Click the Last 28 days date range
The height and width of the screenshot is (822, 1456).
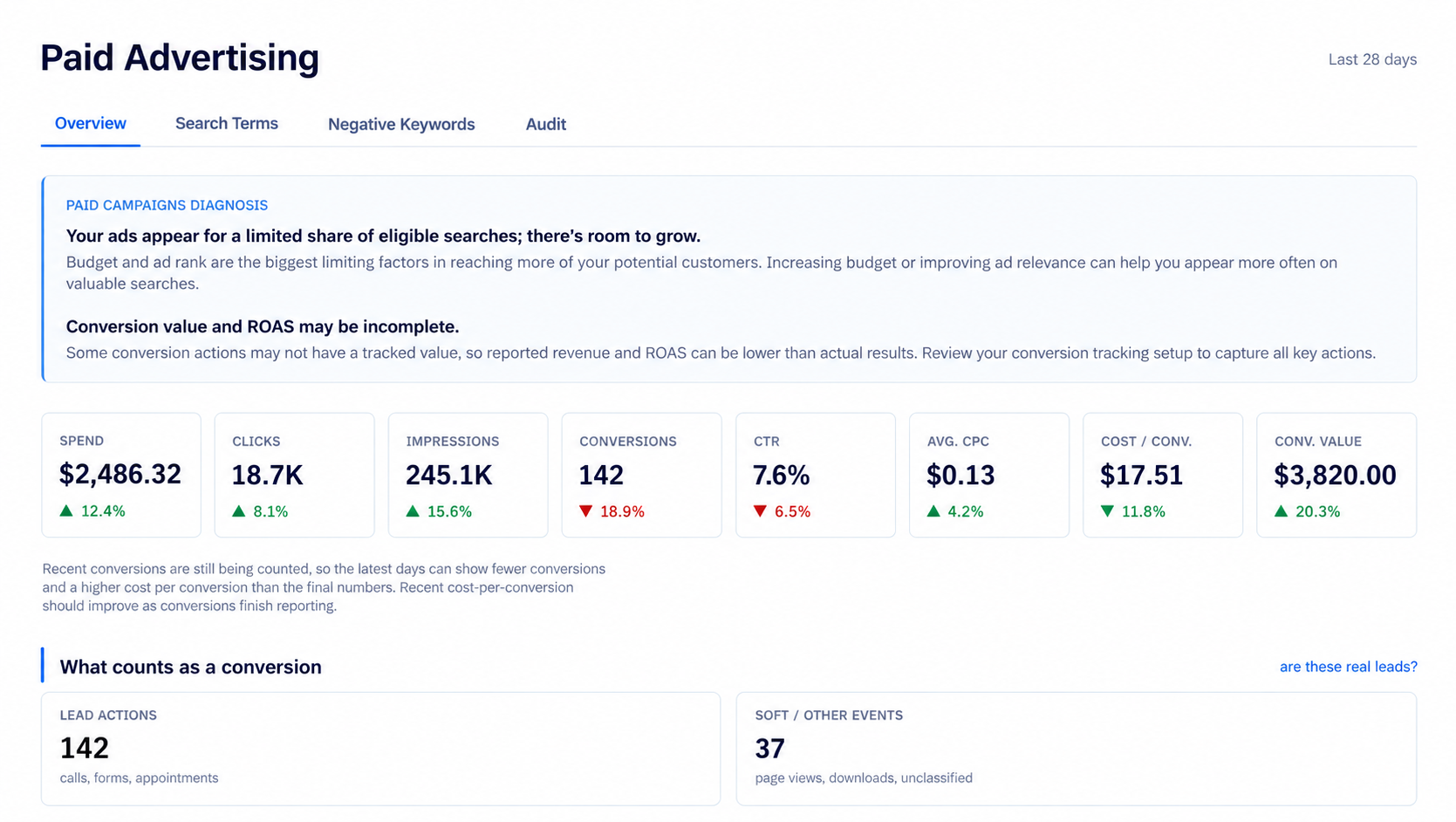point(1372,59)
